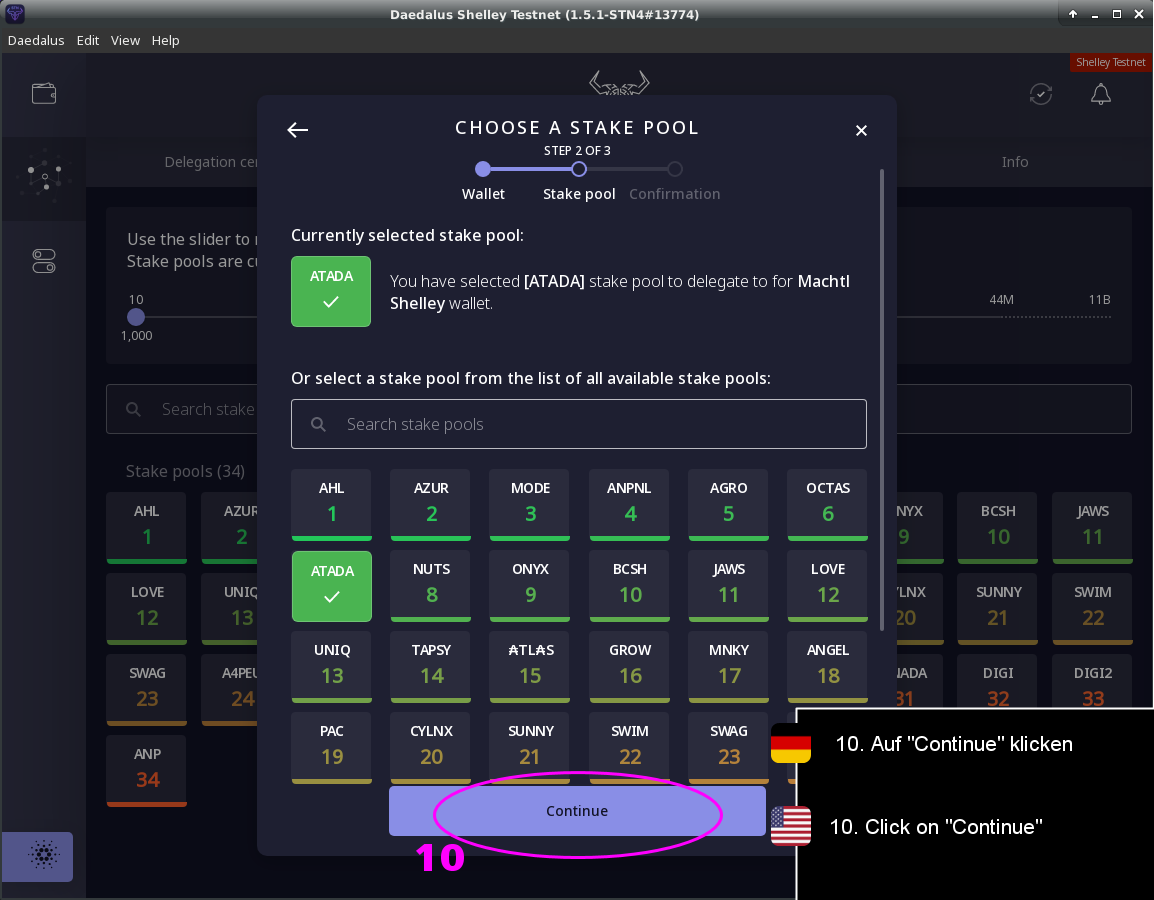Image resolution: width=1154 pixels, height=900 pixels.
Task: Select the PAC pool ranked 19
Action: [332, 748]
